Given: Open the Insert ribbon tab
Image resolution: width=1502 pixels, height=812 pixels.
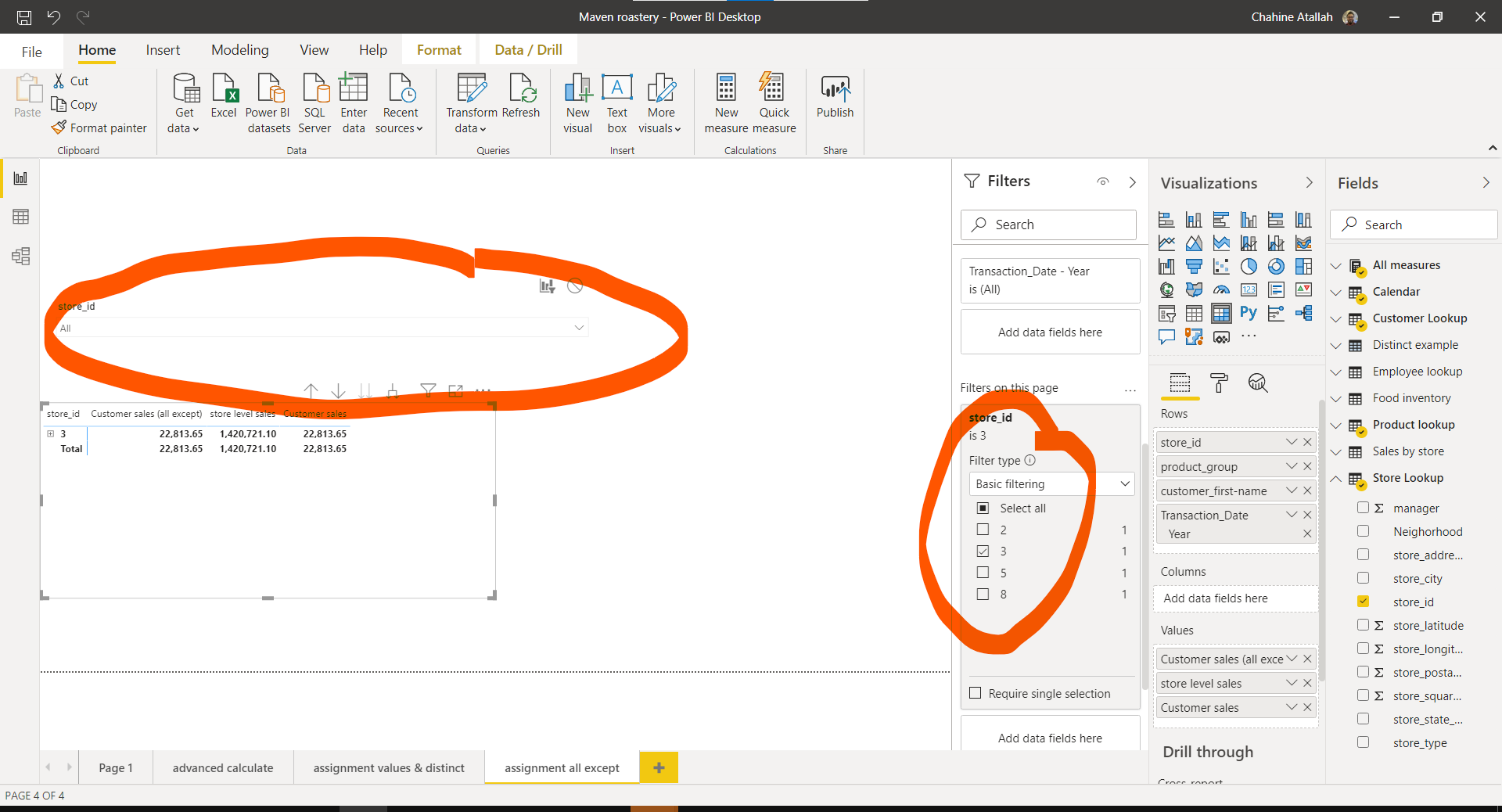Looking at the screenshot, I should (x=163, y=50).
